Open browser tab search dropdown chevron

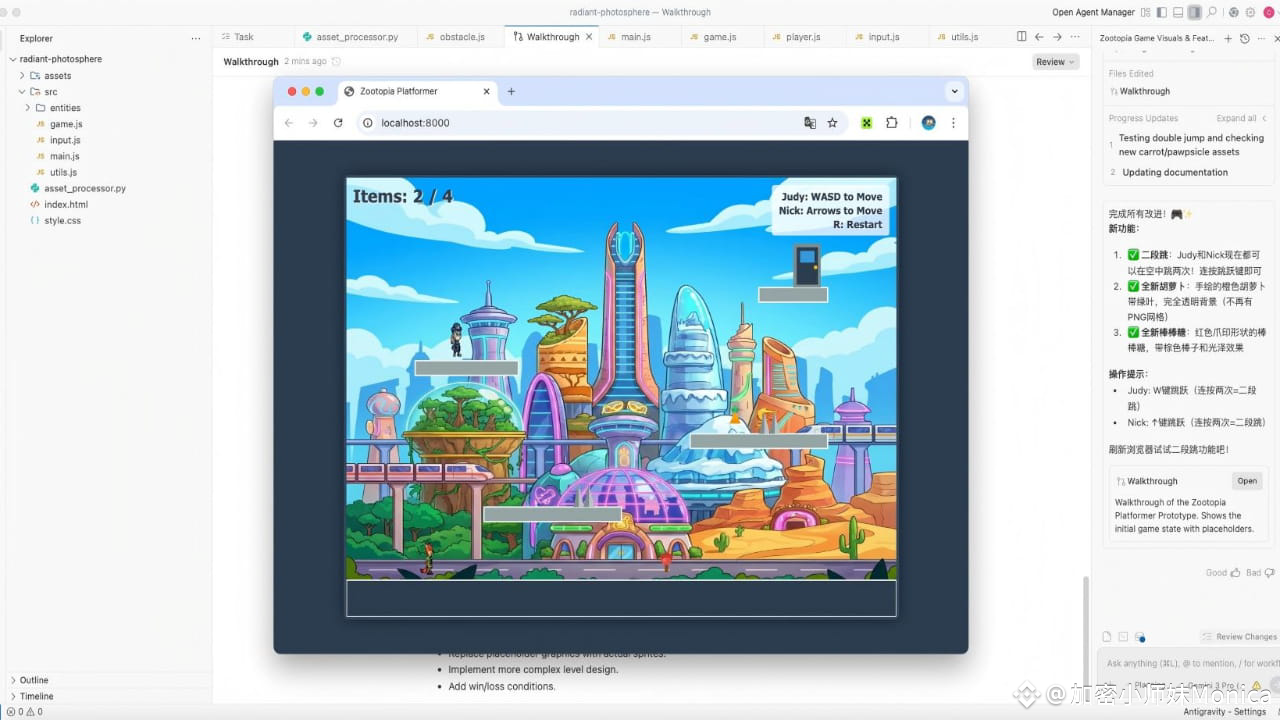954,91
